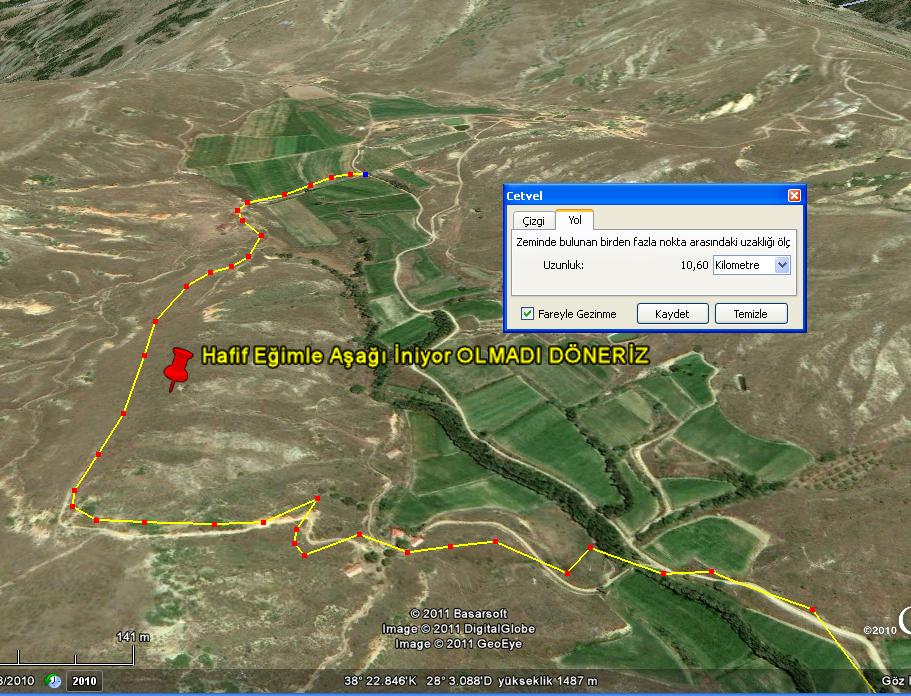Click the Kaydet button
The height and width of the screenshot is (696, 911).
[672, 313]
